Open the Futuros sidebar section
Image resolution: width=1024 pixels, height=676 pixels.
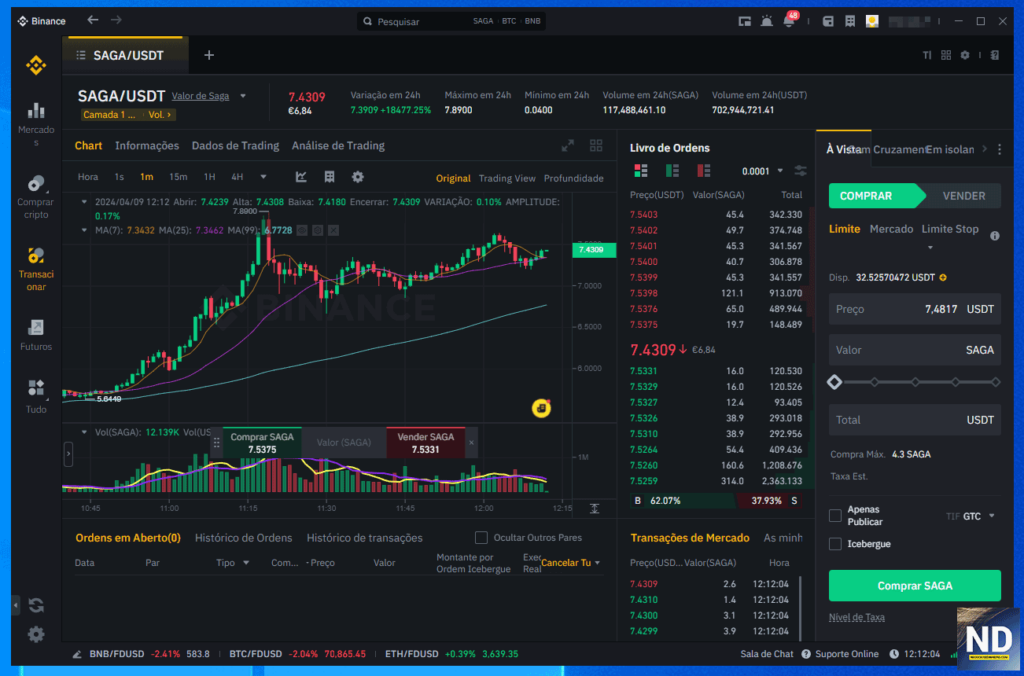[x=36, y=335]
